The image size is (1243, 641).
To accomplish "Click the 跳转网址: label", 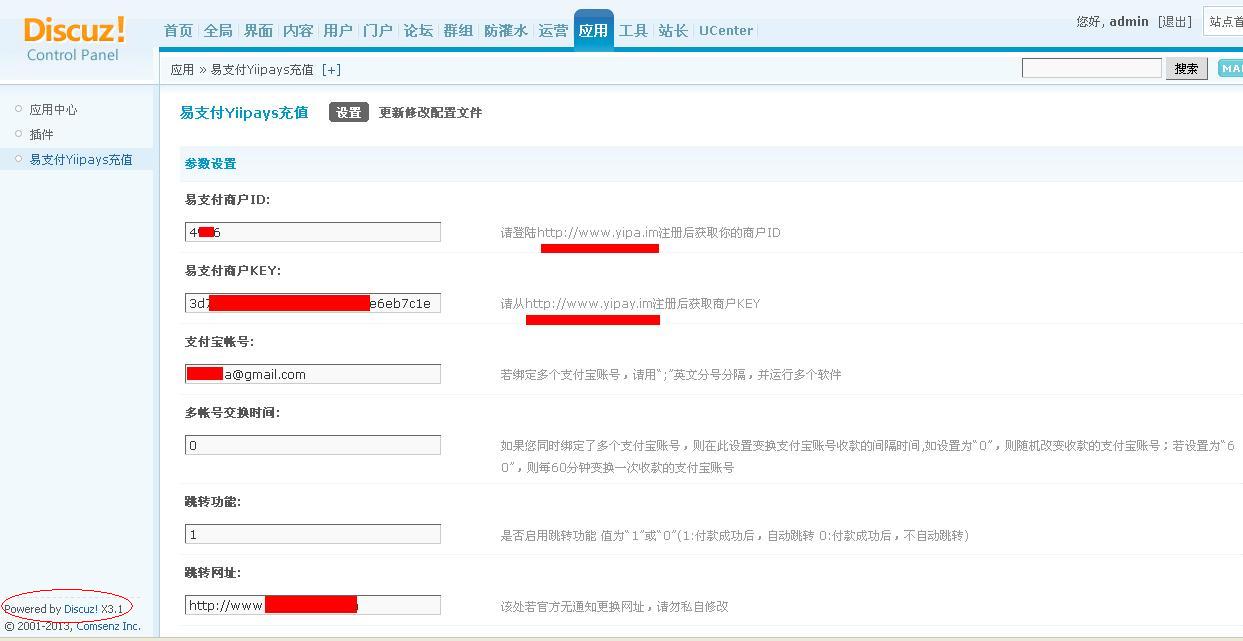I will pos(213,572).
